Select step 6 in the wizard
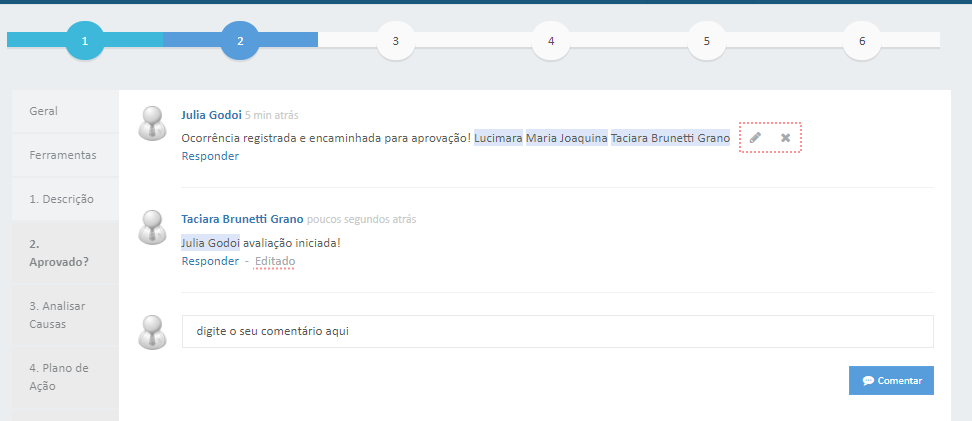Screen dimensions: 972x421 click(862, 41)
